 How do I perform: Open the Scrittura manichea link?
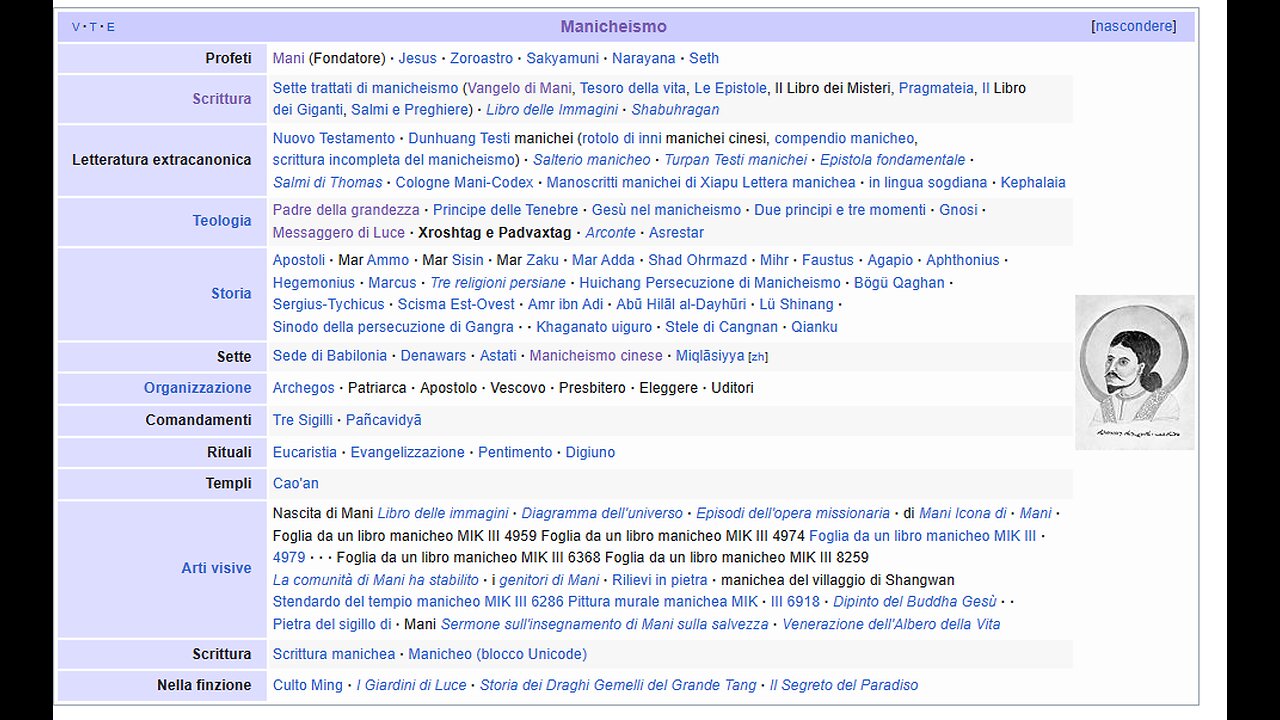coord(334,654)
